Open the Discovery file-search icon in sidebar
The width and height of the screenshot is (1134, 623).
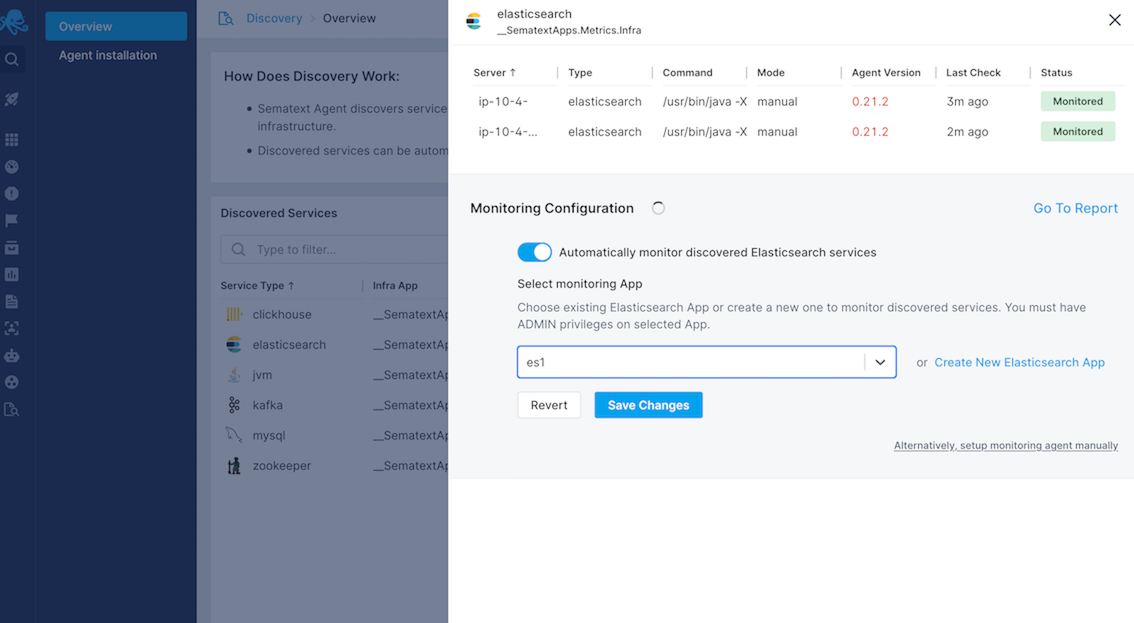(12, 410)
